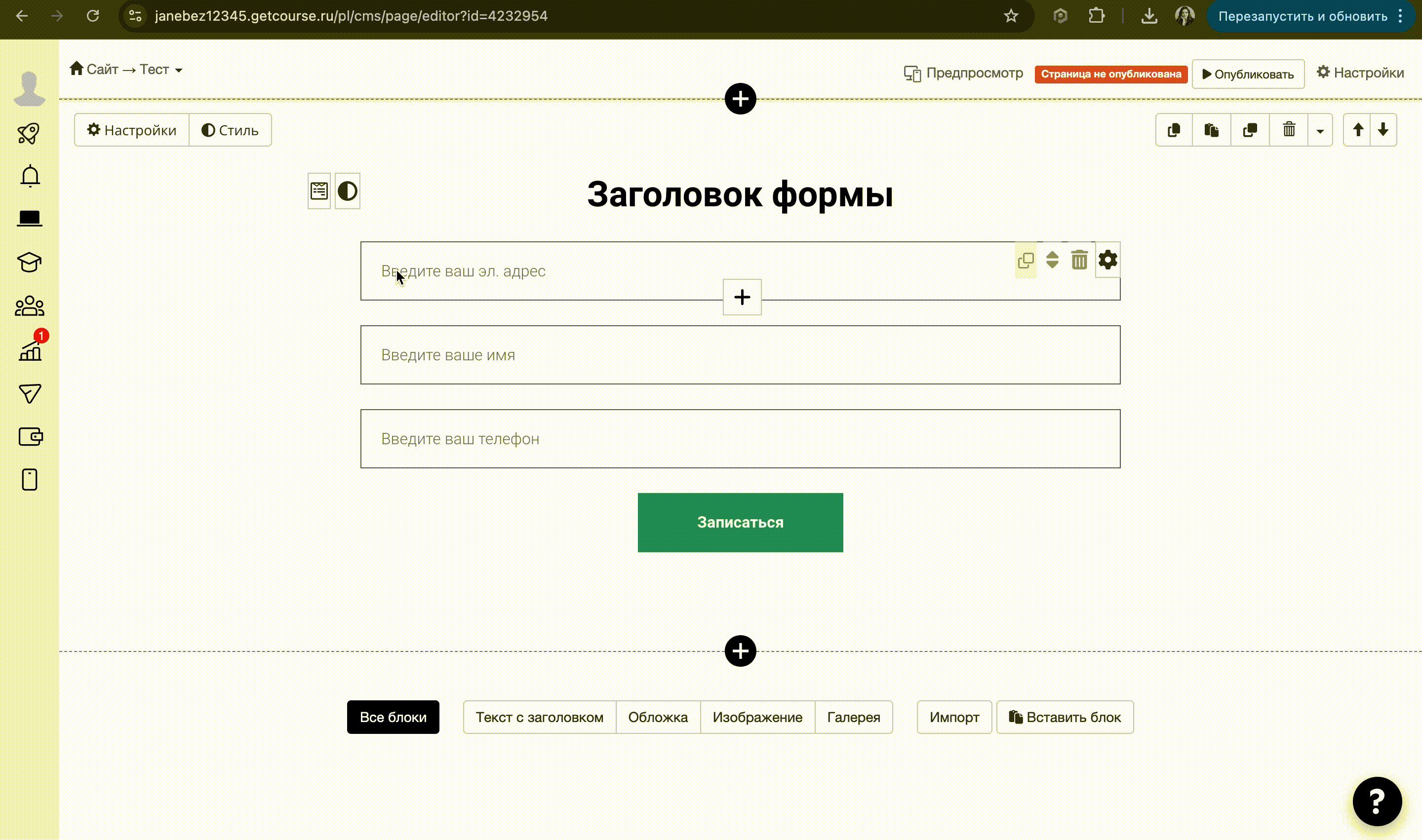Expand the Сайт → Тест breadcrumb dropdown
The height and width of the screenshot is (840, 1422).
[x=179, y=70]
